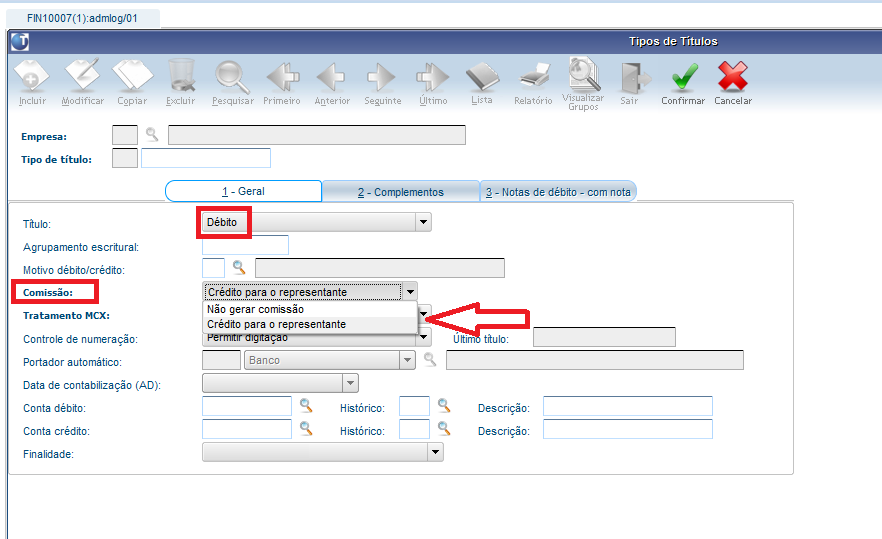This screenshot has width=882, height=539.
Task: Go to Seguinte record
Action: [382, 77]
